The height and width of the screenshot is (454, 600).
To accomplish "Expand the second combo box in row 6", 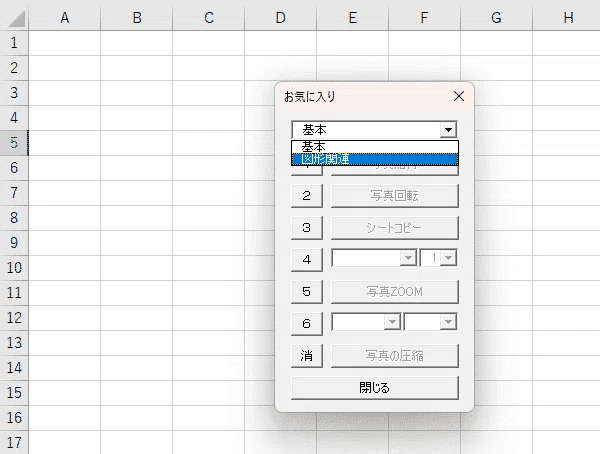I will pos(448,322).
